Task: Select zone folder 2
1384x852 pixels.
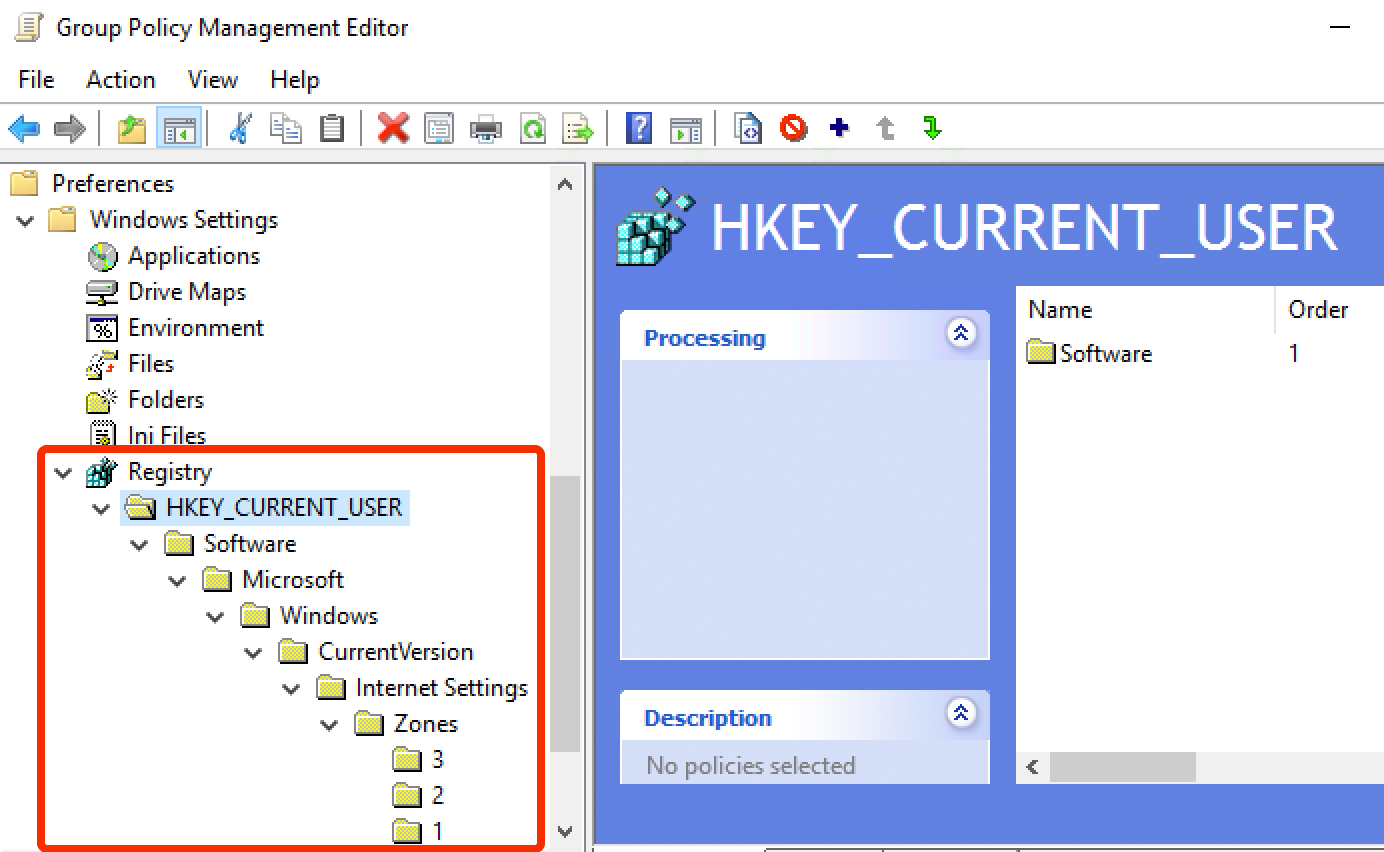Action: click(x=437, y=796)
